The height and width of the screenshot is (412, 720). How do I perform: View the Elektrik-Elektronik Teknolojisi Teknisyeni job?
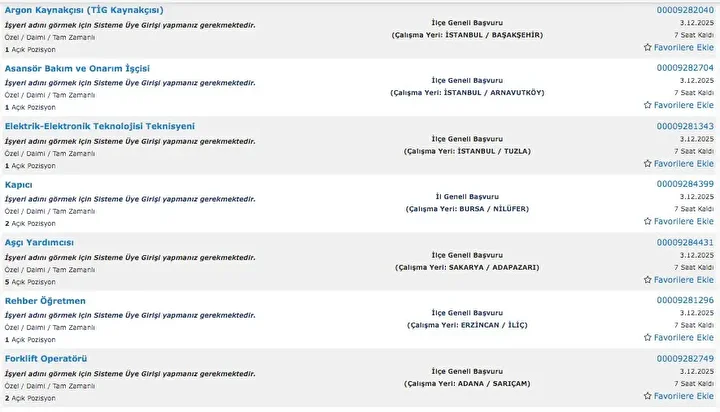(100, 126)
